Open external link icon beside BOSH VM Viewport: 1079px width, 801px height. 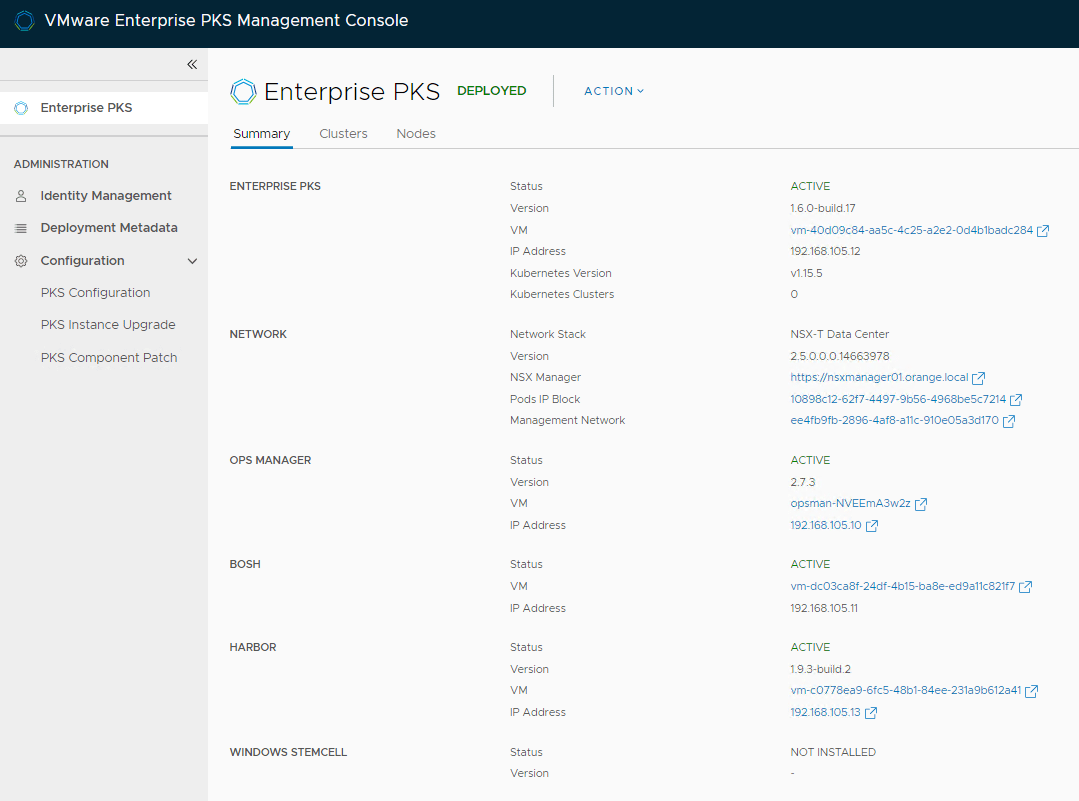point(1025,586)
